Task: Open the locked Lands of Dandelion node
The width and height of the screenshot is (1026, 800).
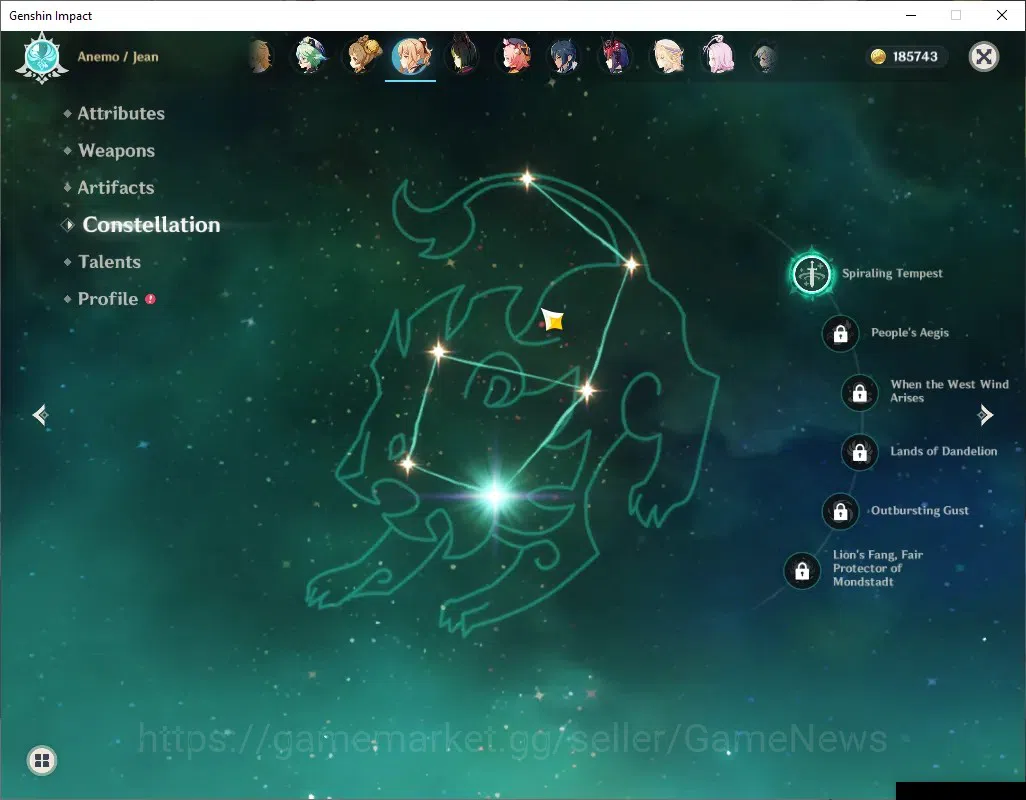Action: [x=860, y=452]
